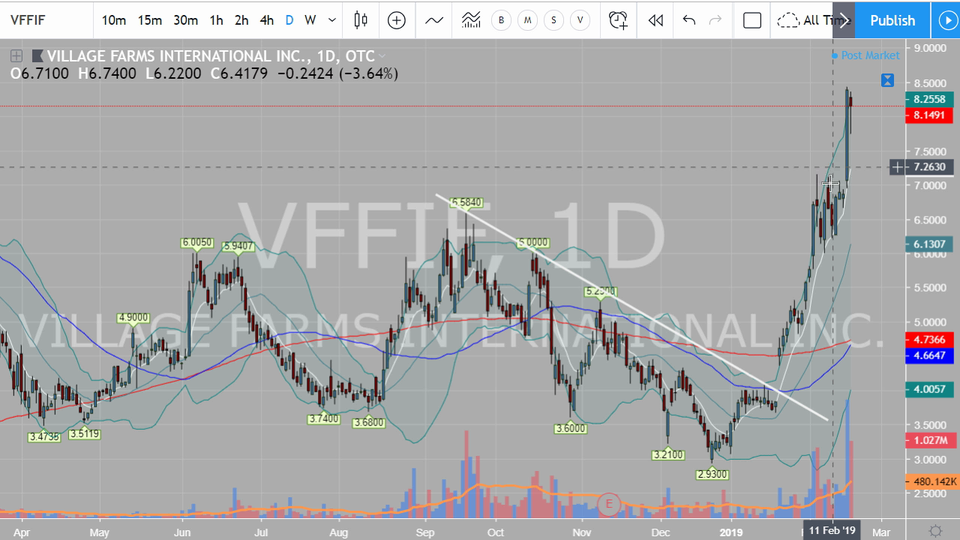The height and width of the screenshot is (540, 960).
Task: Open the symbol legend dropdown arrow
Action: click(383, 56)
